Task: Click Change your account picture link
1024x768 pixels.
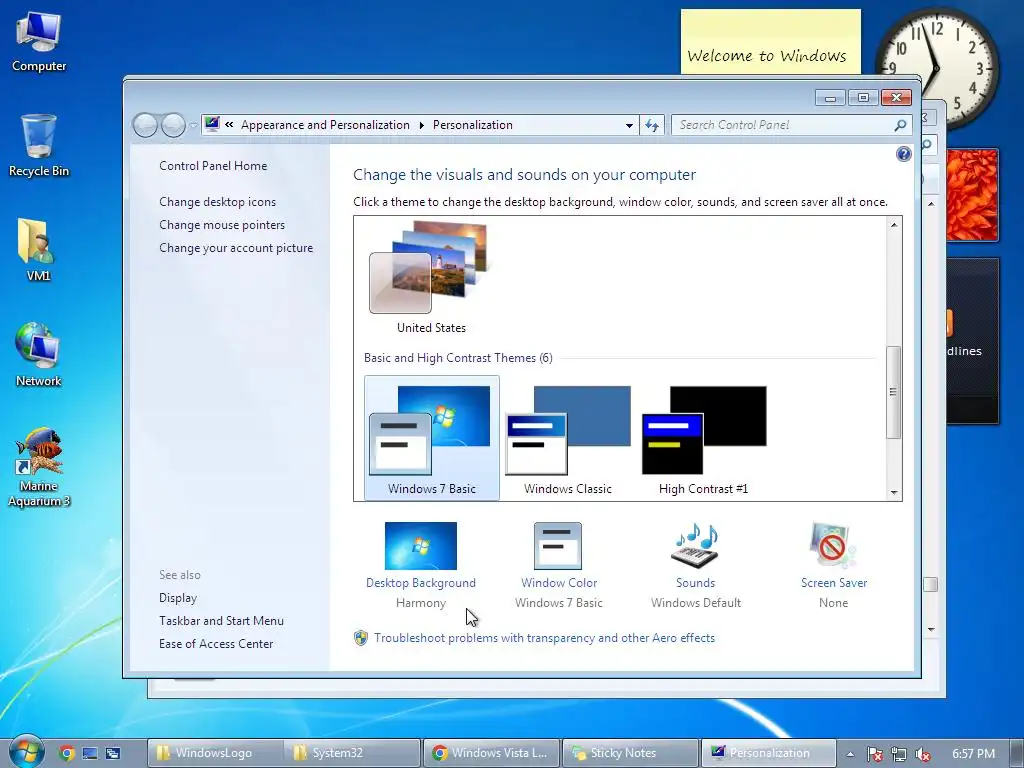Action: tap(236, 248)
